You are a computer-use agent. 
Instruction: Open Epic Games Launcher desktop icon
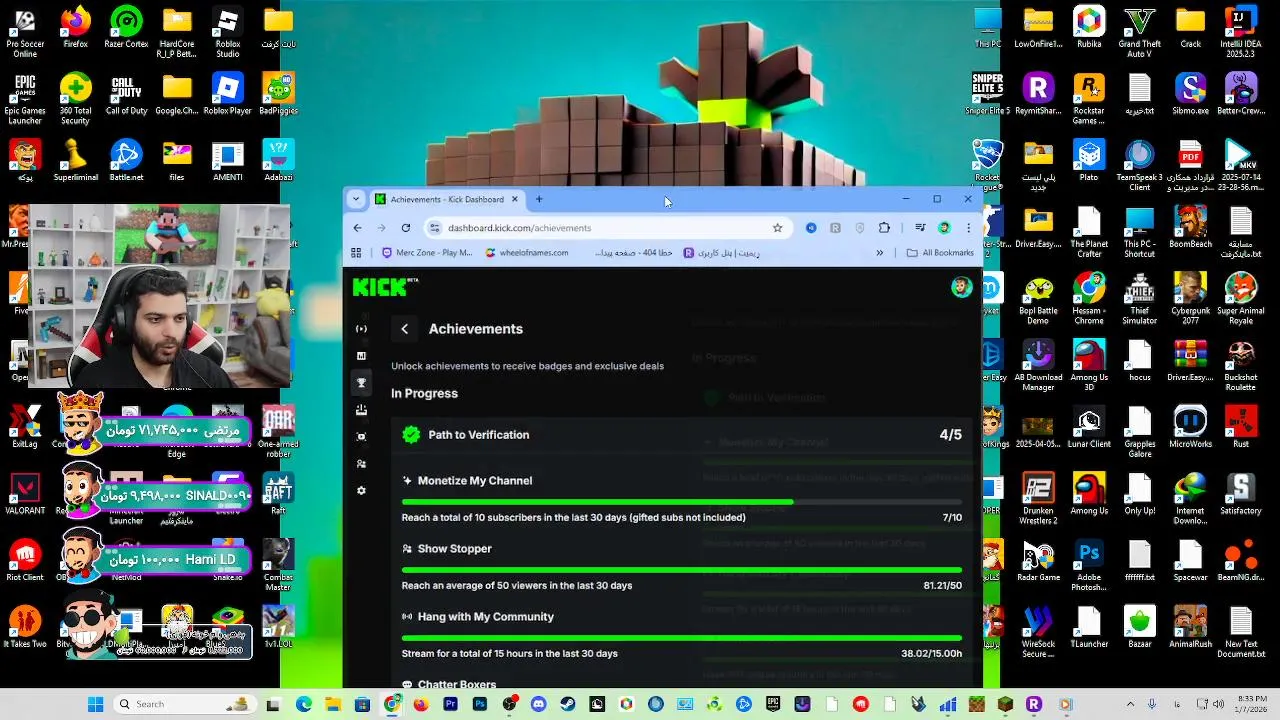(25, 99)
